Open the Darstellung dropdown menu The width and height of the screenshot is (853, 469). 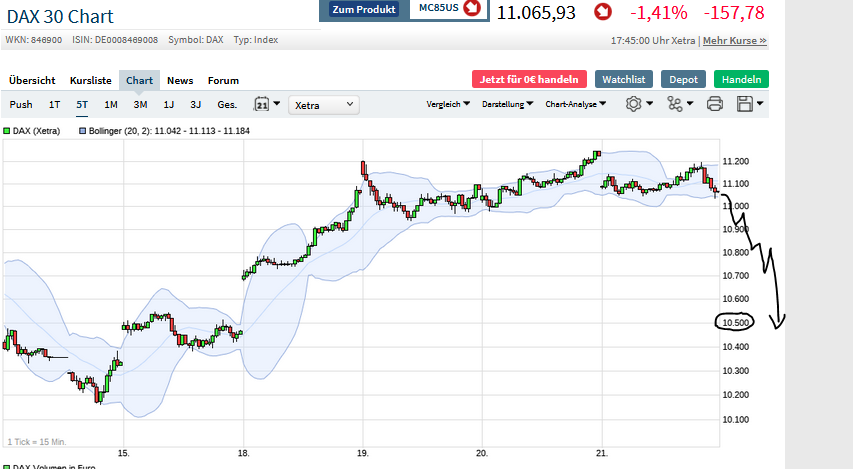click(507, 104)
